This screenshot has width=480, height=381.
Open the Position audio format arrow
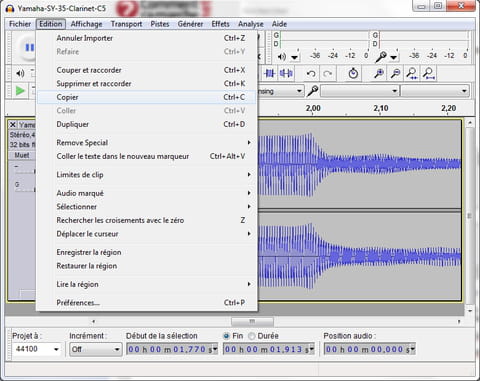click(413, 349)
